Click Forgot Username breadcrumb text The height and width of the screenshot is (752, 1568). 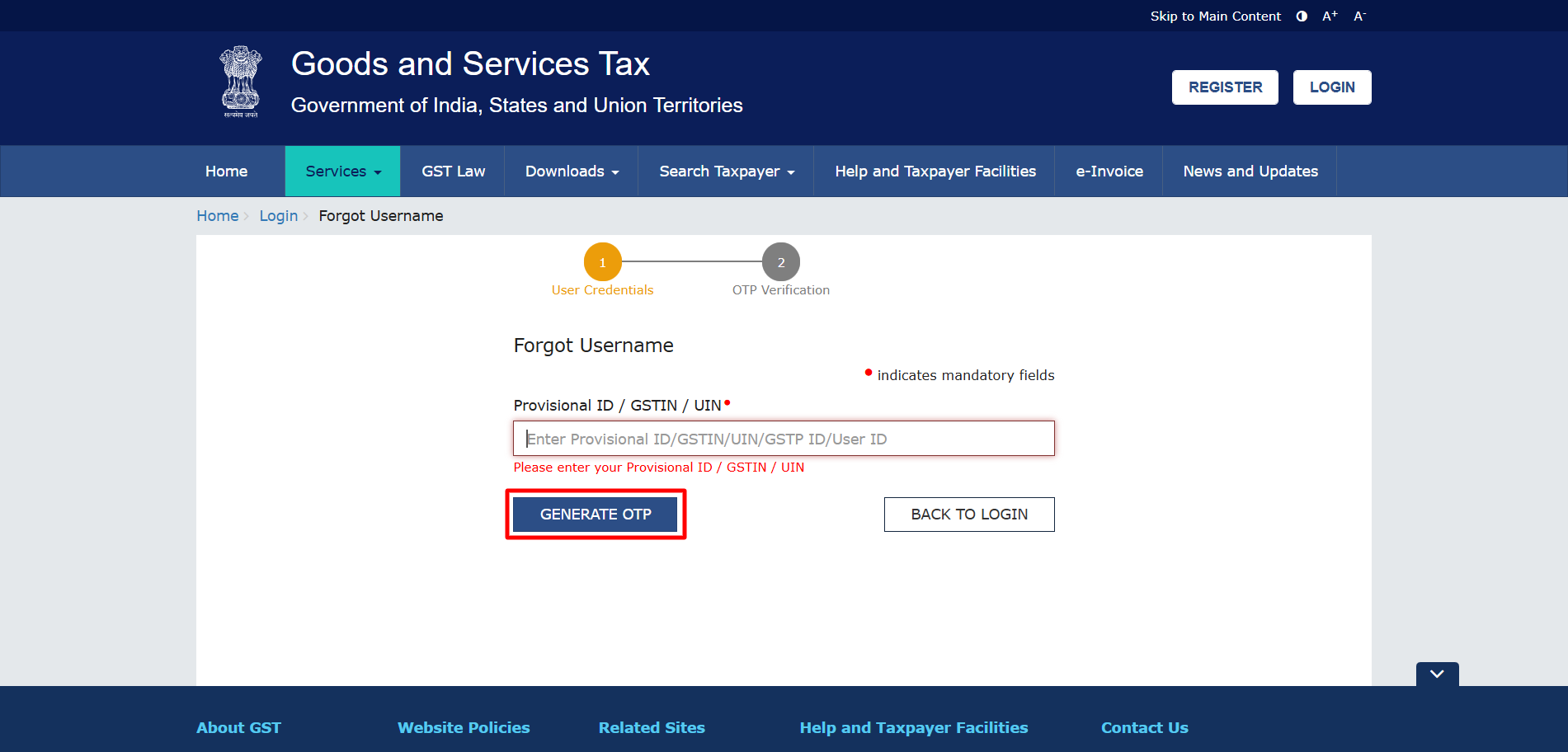381,216
